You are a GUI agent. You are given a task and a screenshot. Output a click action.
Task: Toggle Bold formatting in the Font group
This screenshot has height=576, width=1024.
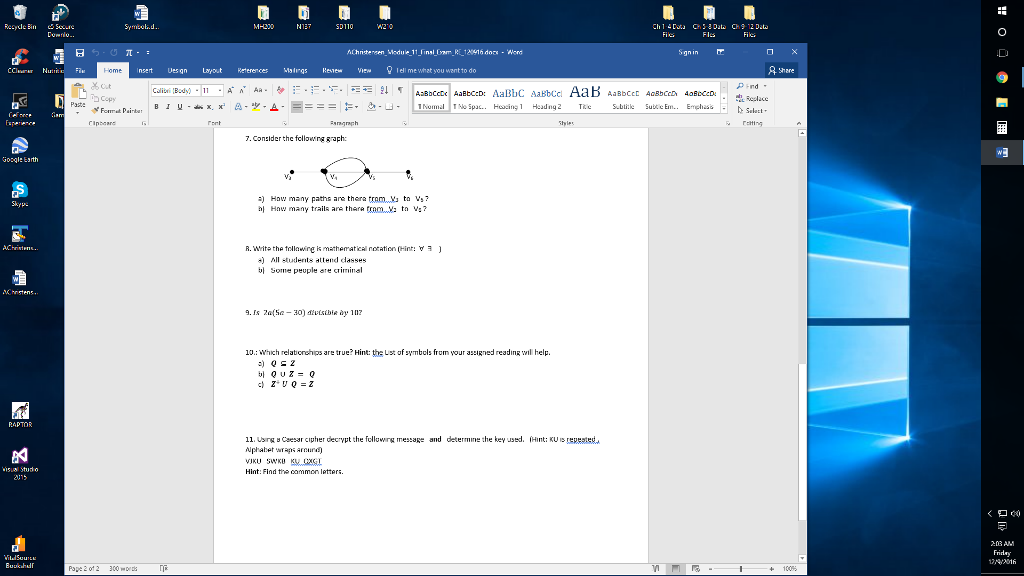tap(155, 106)
